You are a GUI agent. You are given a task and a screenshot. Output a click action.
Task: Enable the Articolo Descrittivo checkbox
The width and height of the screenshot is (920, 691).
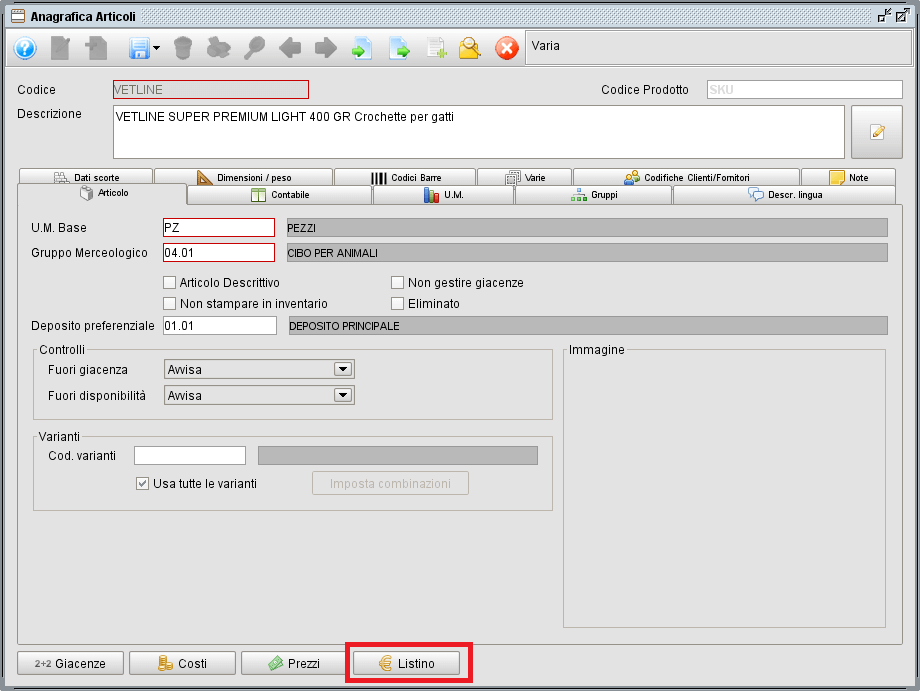coord(169,282)
